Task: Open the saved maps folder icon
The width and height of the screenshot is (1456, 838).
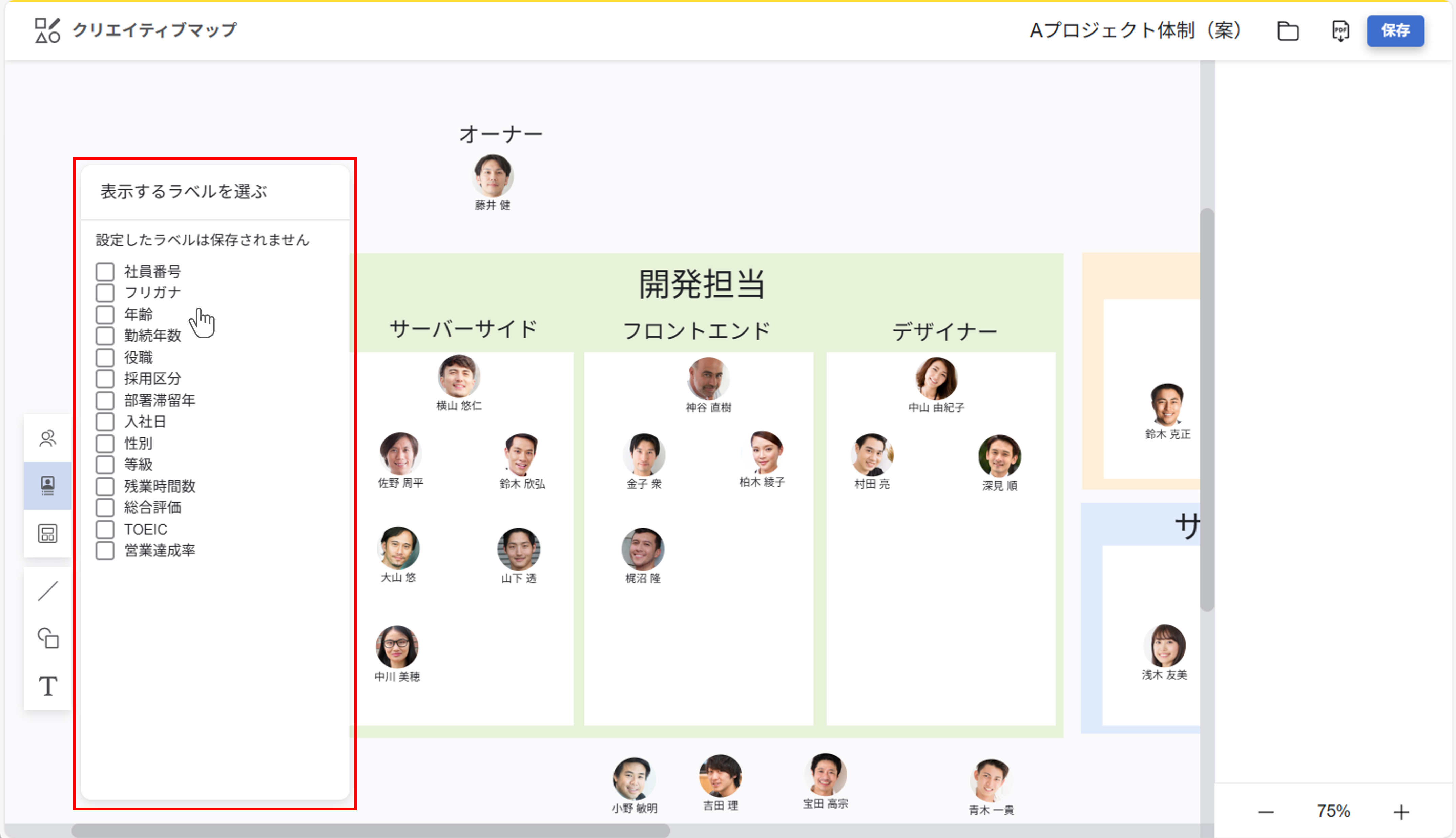Action: pos(1288,31)
